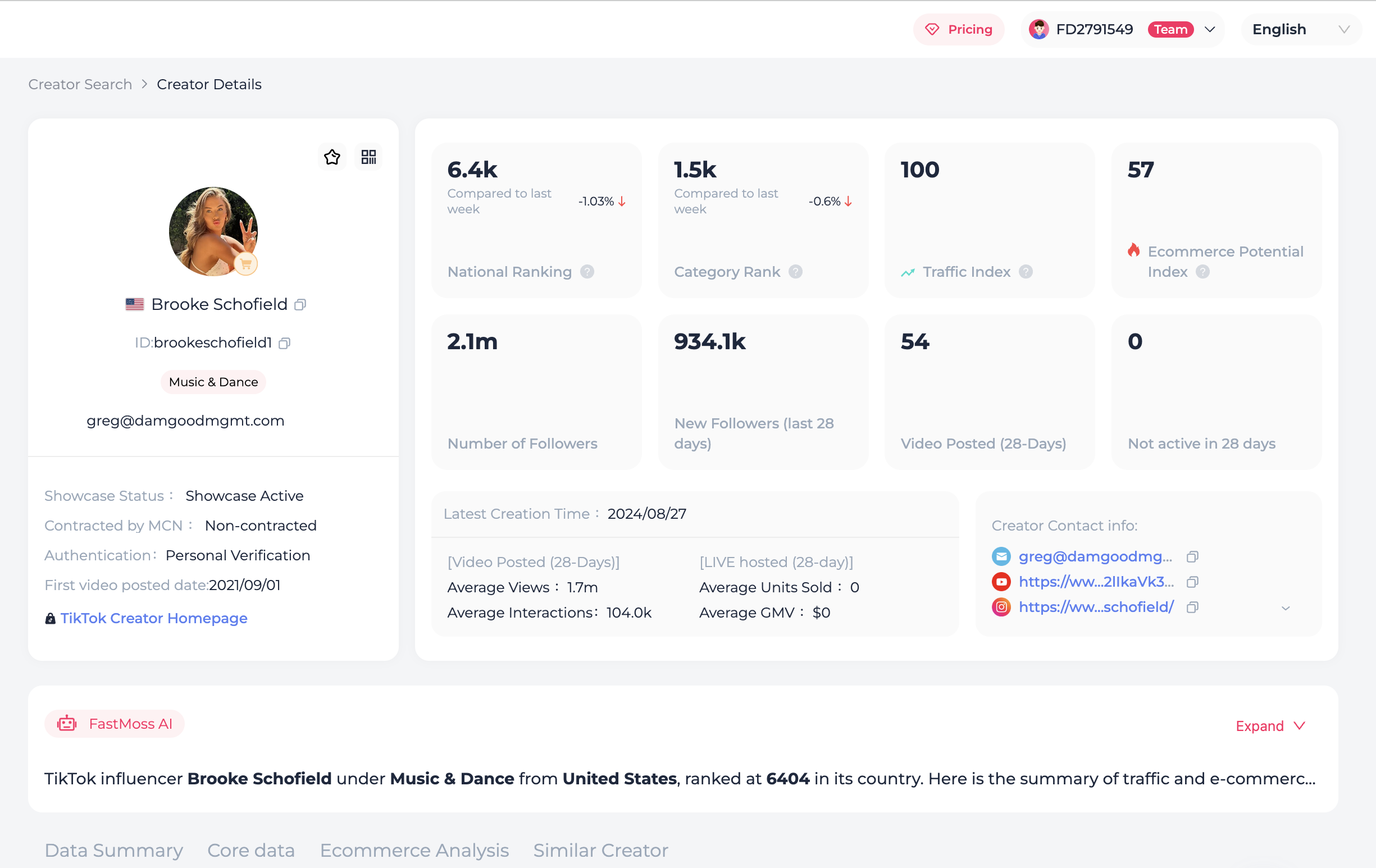Switch to the Core data tab
Screen dimensions: 1376x868
coord(251,850)
